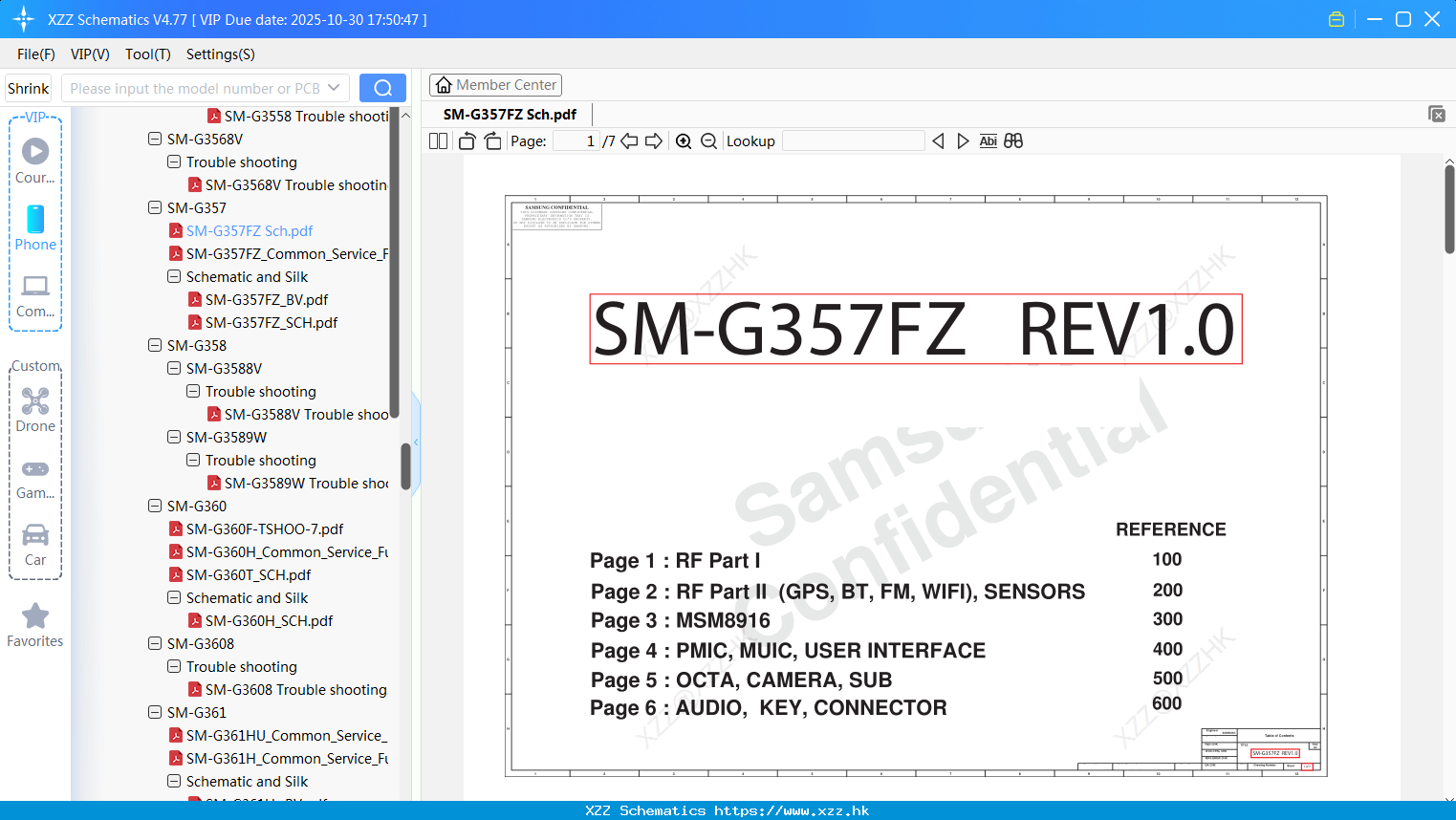Click the Lookup text field
This screenshot has width=1456, height=820.
pyautogui.click(x=853, y=140)
